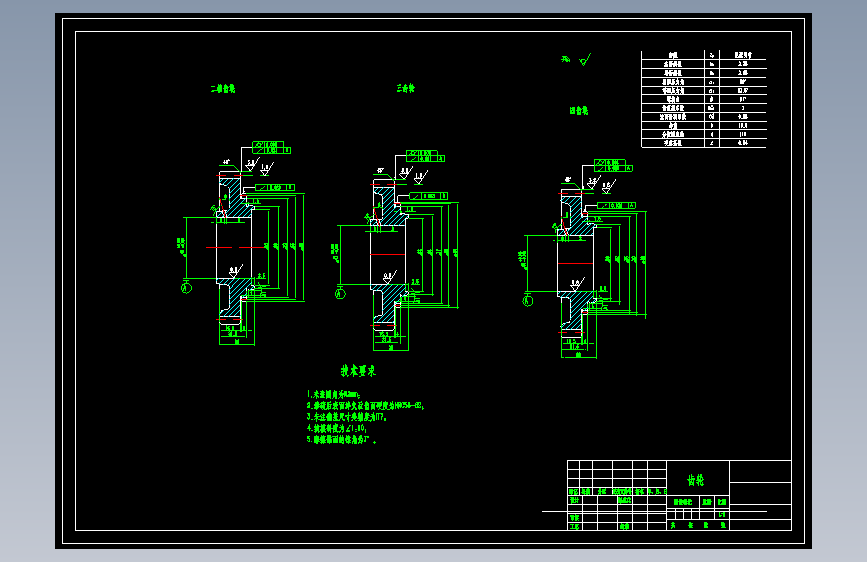867x562 pixels.
Task: Select the surface roughness symbol near the parameter table
Action: 584,60
